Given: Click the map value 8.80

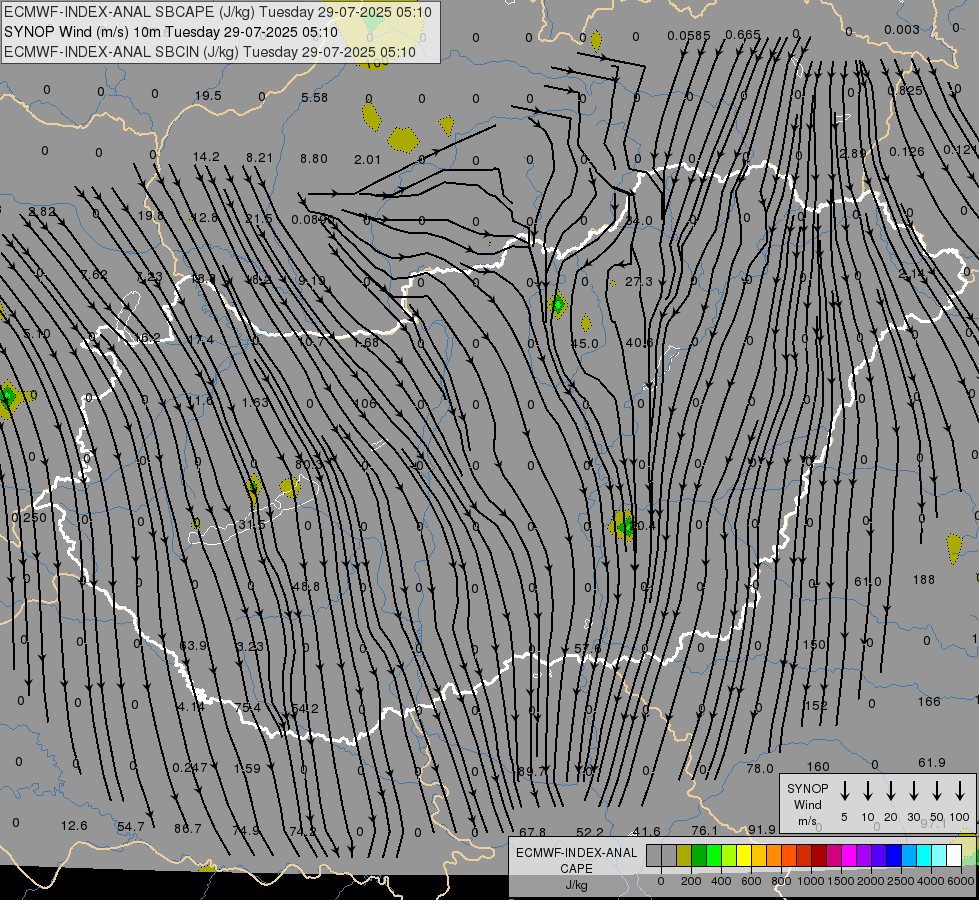Looking at the screenshot, I should (313, 159).
